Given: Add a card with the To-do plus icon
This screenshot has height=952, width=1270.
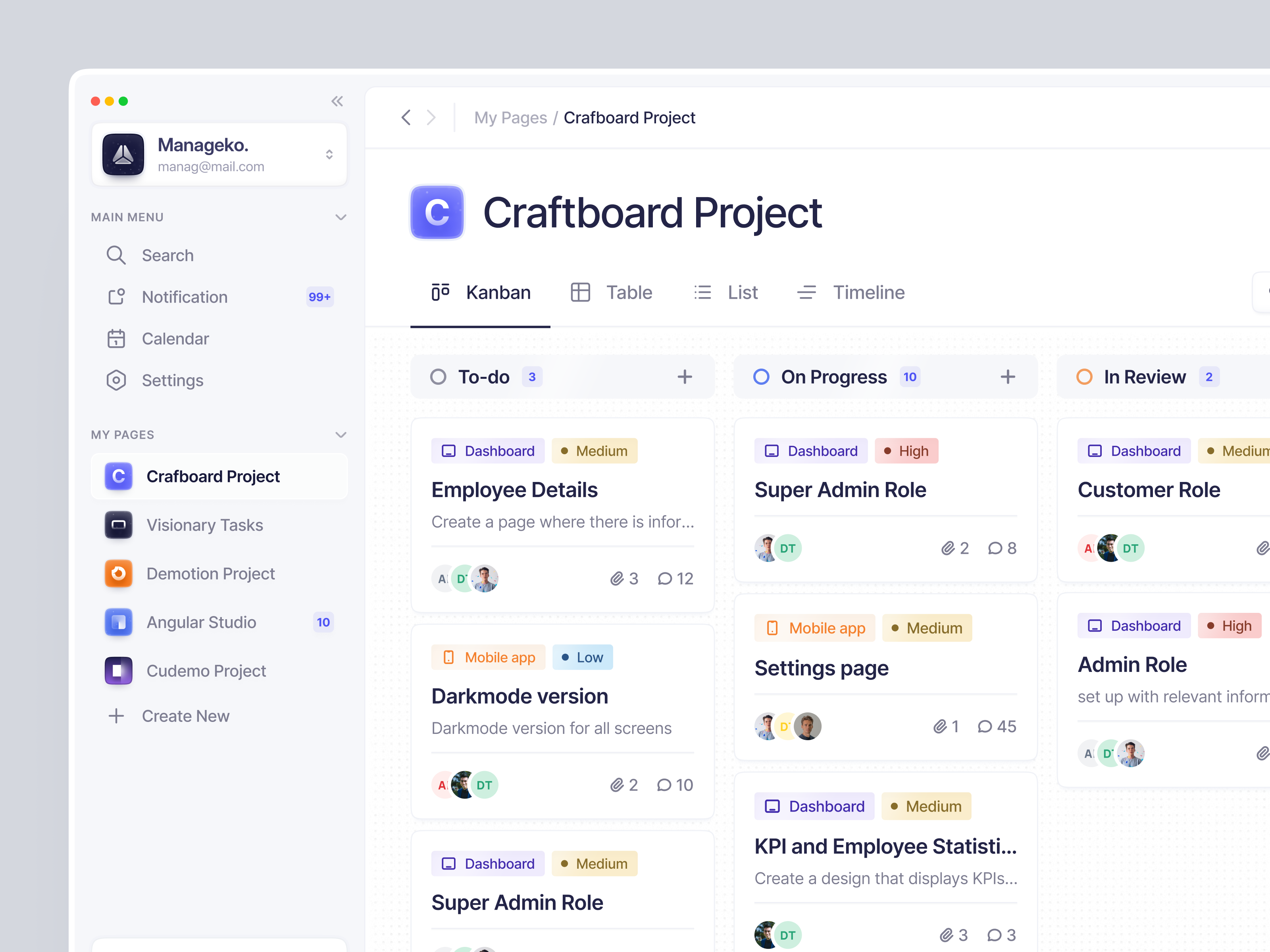Looking at the screenshot, I should [x=685, y=376].
